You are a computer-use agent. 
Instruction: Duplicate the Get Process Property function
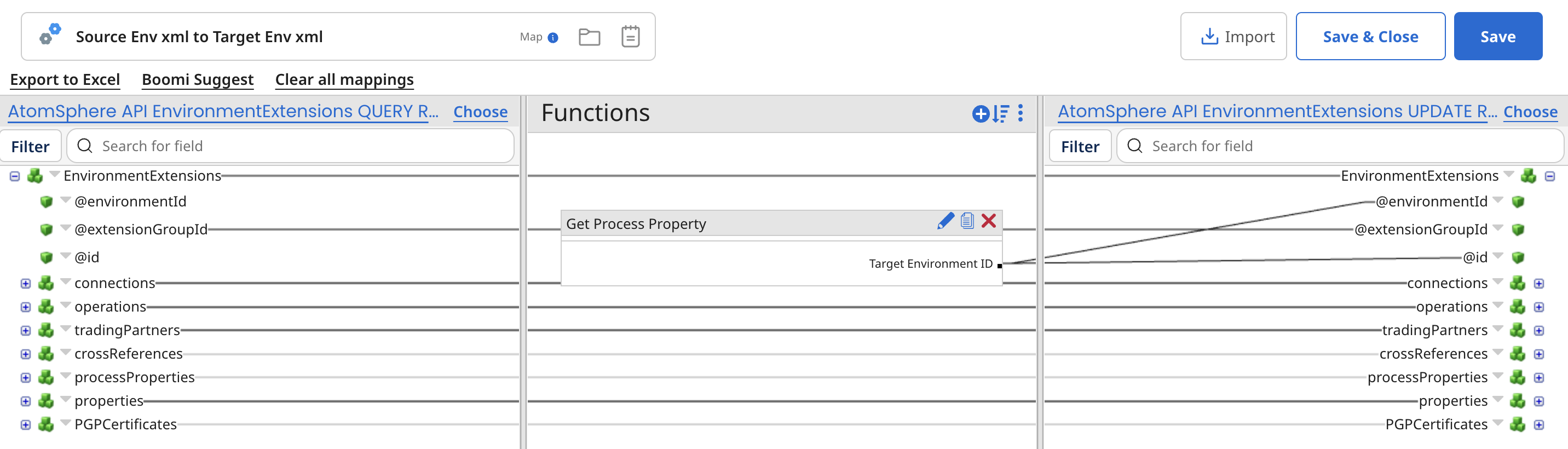click(x=968, y=221)
